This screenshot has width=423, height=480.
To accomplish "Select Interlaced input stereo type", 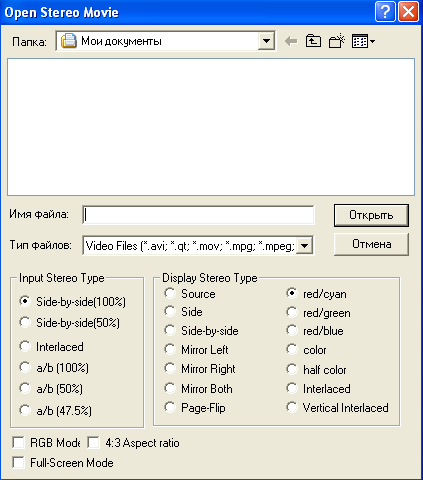I will (x=25, y=346).
